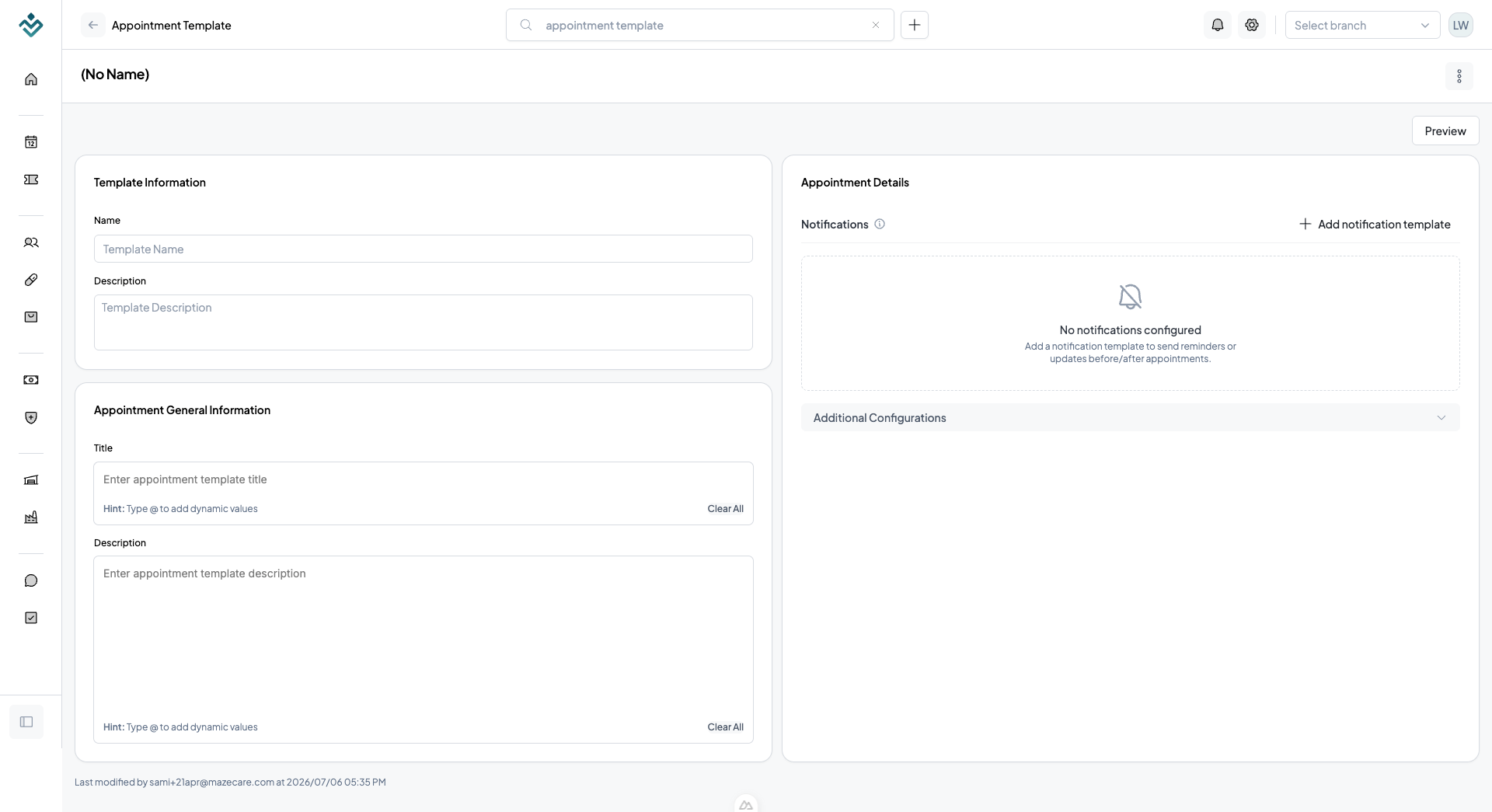Screen dimensions: 1492x812
Task: Click the plus button next to search
Action: (915, 25)
